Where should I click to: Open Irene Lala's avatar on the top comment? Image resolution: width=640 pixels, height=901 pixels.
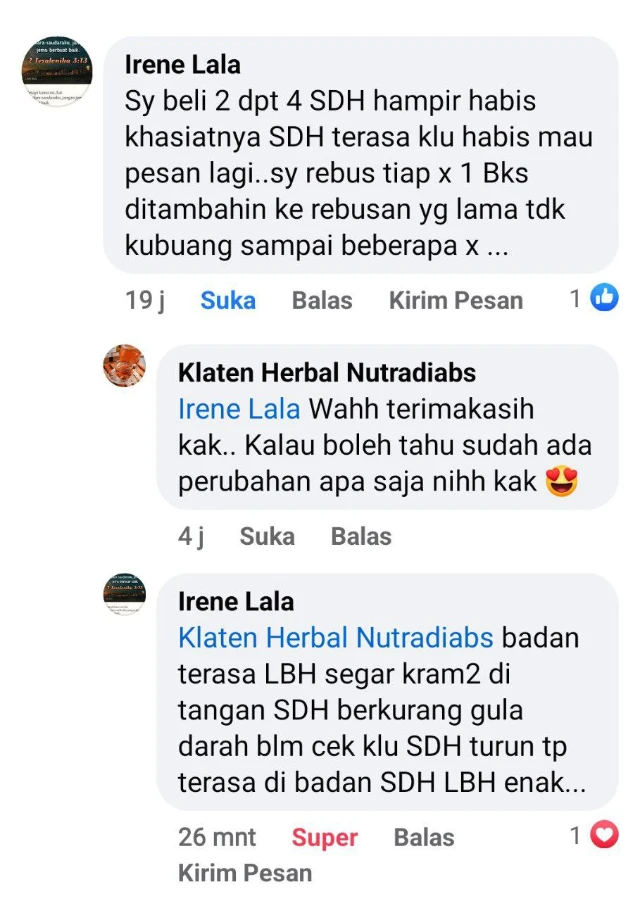[57, 71]
